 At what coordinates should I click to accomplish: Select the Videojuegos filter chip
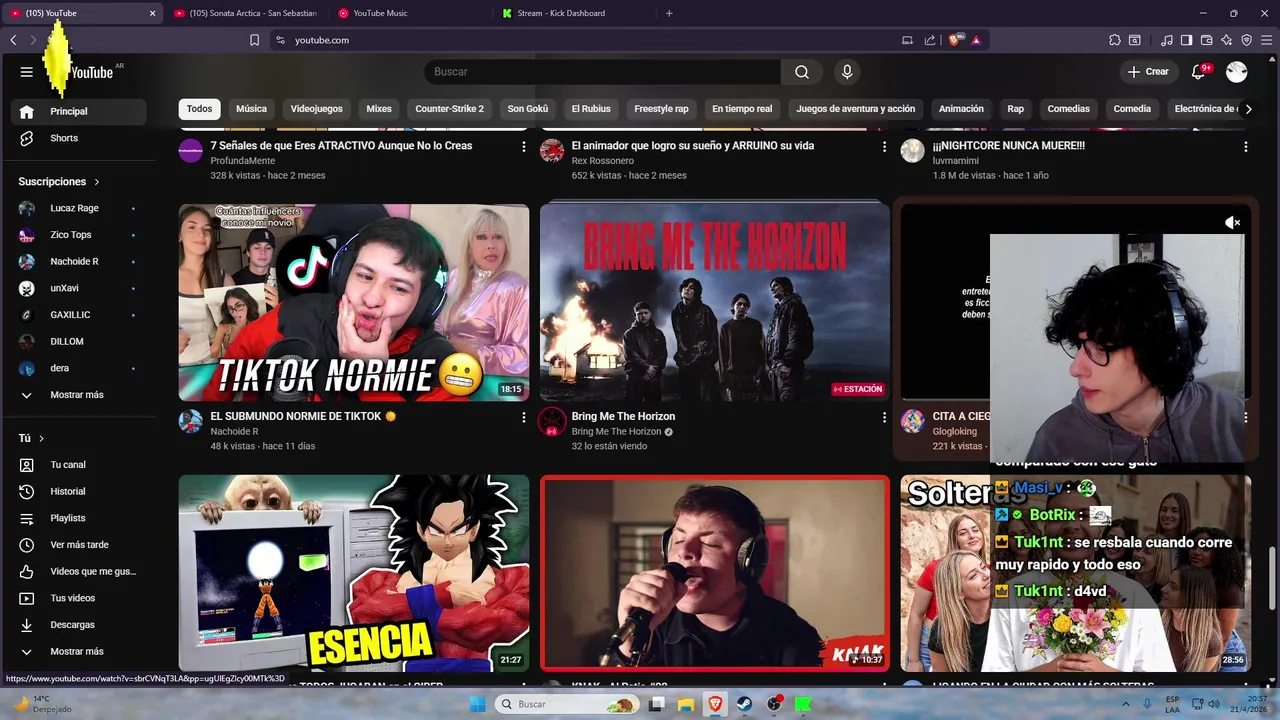pos(316,109)
